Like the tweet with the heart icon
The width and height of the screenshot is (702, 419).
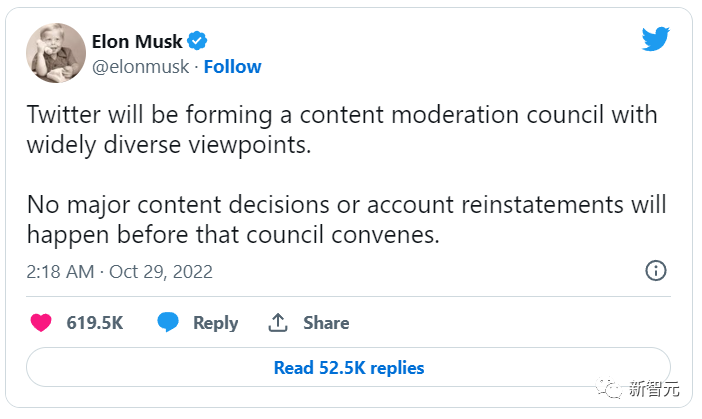pyautogui.click(x=41, y=323)
